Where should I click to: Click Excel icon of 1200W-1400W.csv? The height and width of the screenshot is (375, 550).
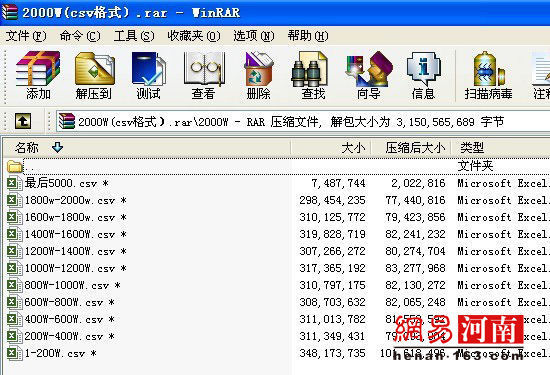tap(14, 251)
